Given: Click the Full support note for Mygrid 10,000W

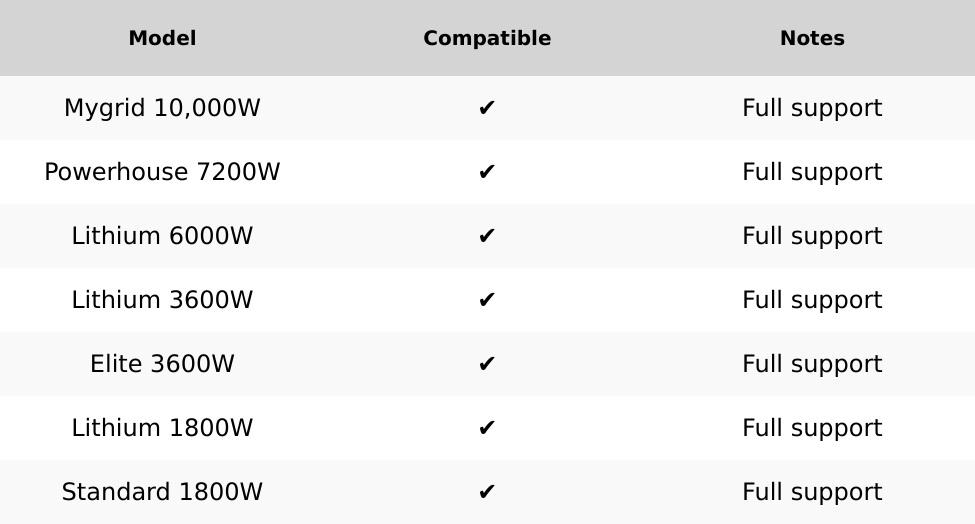Looking at the screenshot, I should (812, 108).
